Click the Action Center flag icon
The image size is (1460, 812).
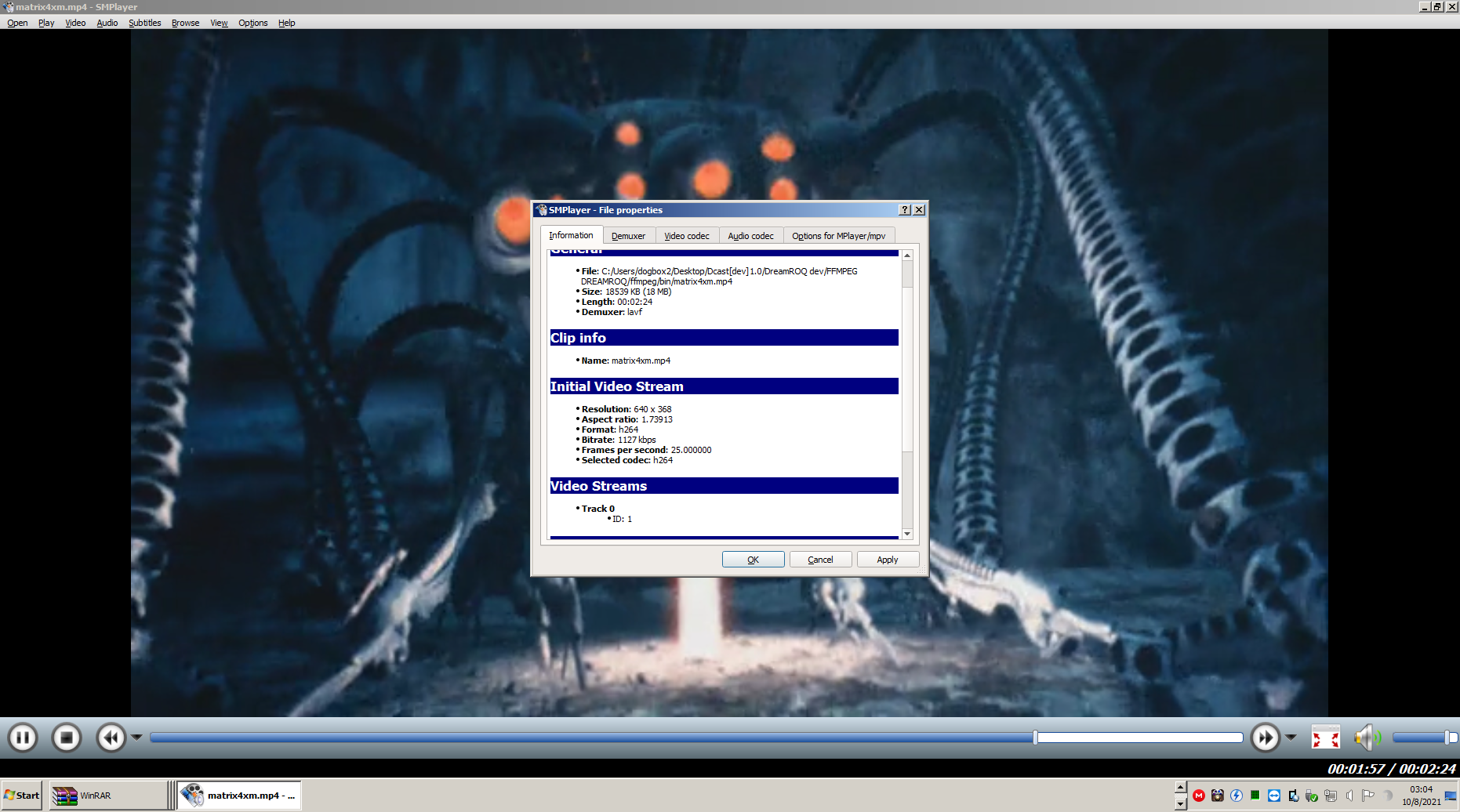pyautogui.click(x=1368, y=796)
